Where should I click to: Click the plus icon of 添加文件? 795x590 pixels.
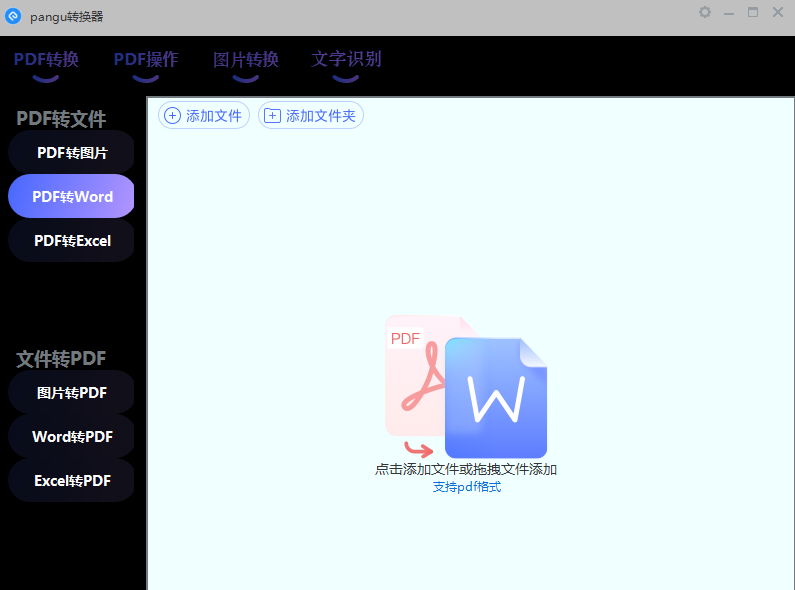tap(172, 116)
